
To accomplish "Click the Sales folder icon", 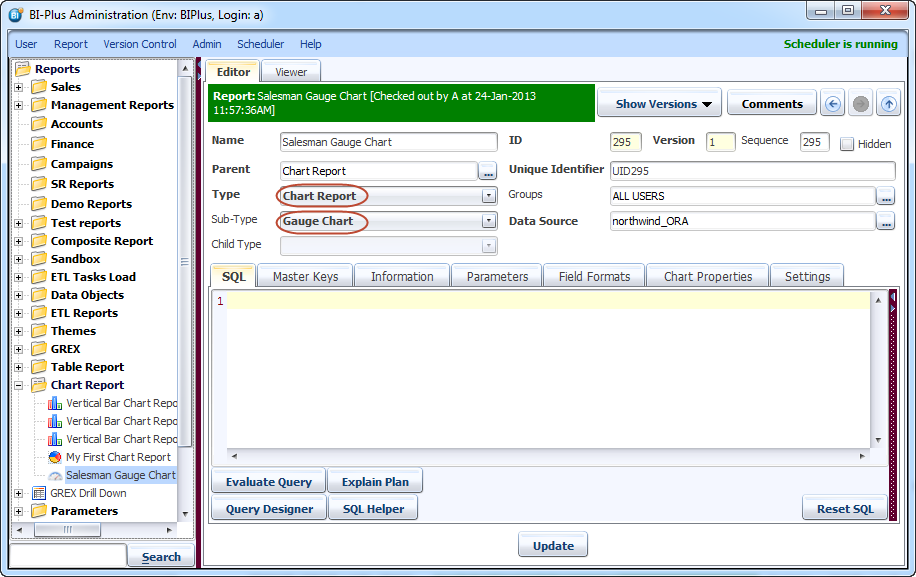I will click(39, 87).
